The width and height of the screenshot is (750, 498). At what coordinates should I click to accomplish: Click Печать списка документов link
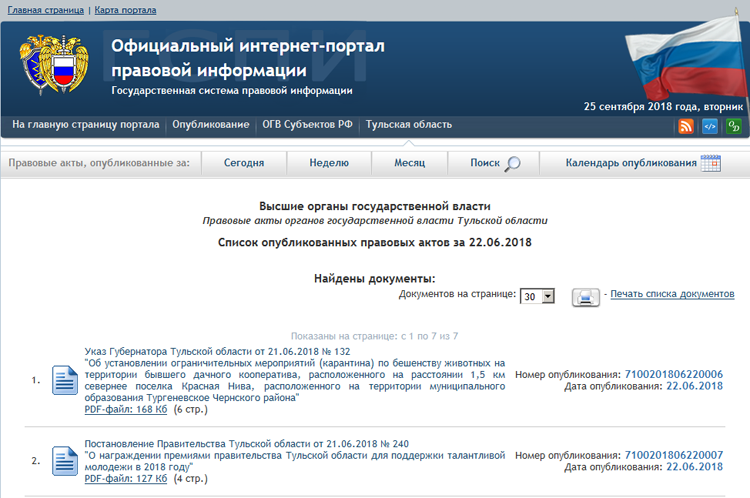pos(672,294)
